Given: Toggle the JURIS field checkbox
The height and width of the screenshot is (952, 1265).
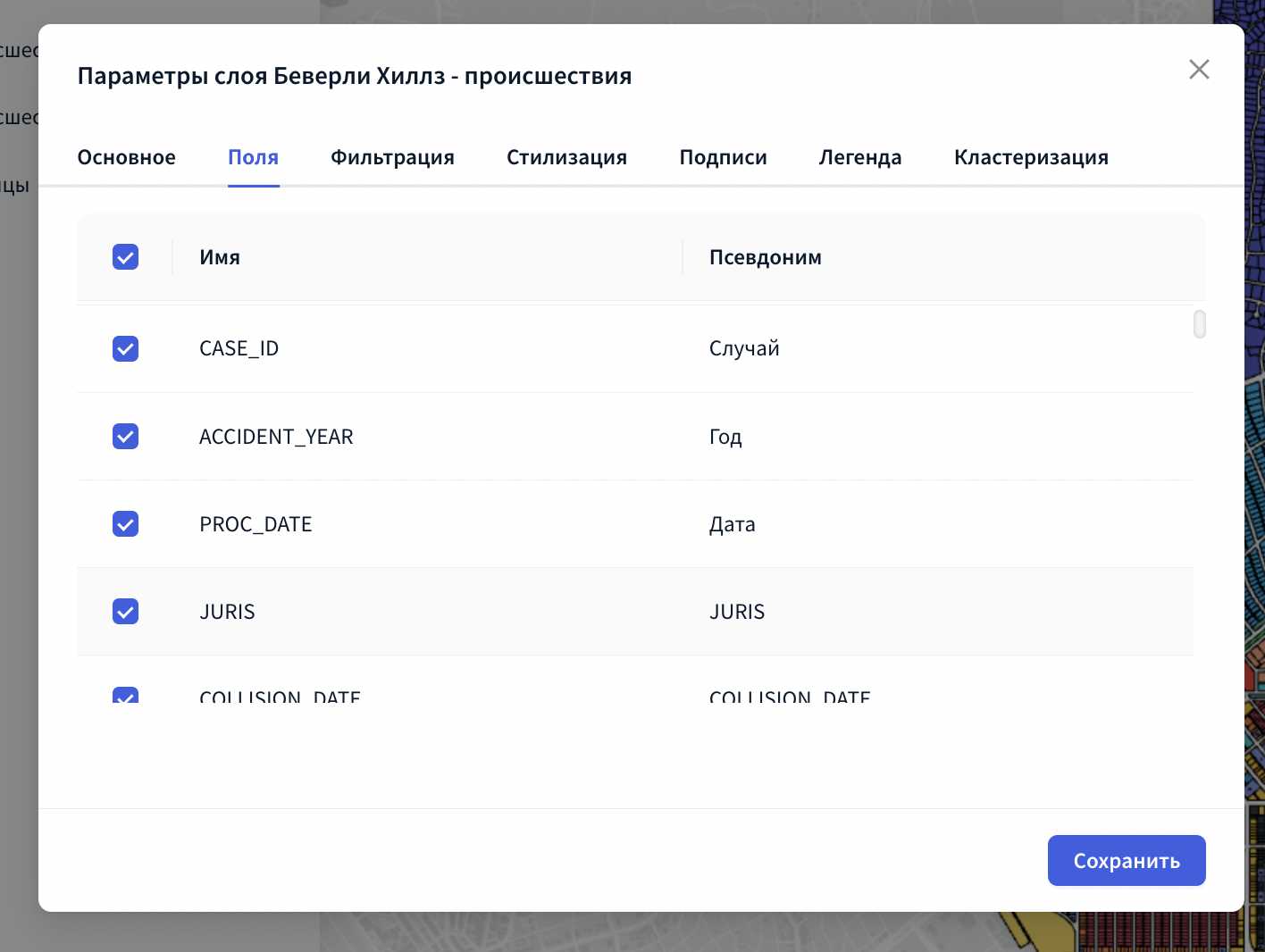Looking at the screenshot, I should pyautogui.click(x=126, y=612).
